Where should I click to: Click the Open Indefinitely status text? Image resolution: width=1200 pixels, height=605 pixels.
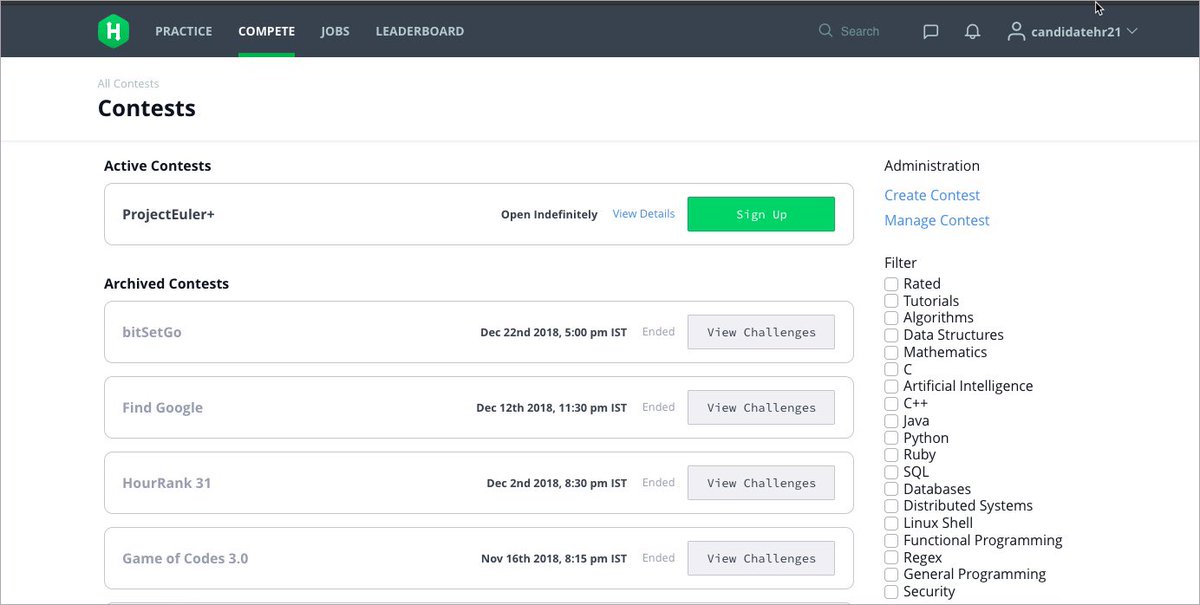[x=549, y=214]
